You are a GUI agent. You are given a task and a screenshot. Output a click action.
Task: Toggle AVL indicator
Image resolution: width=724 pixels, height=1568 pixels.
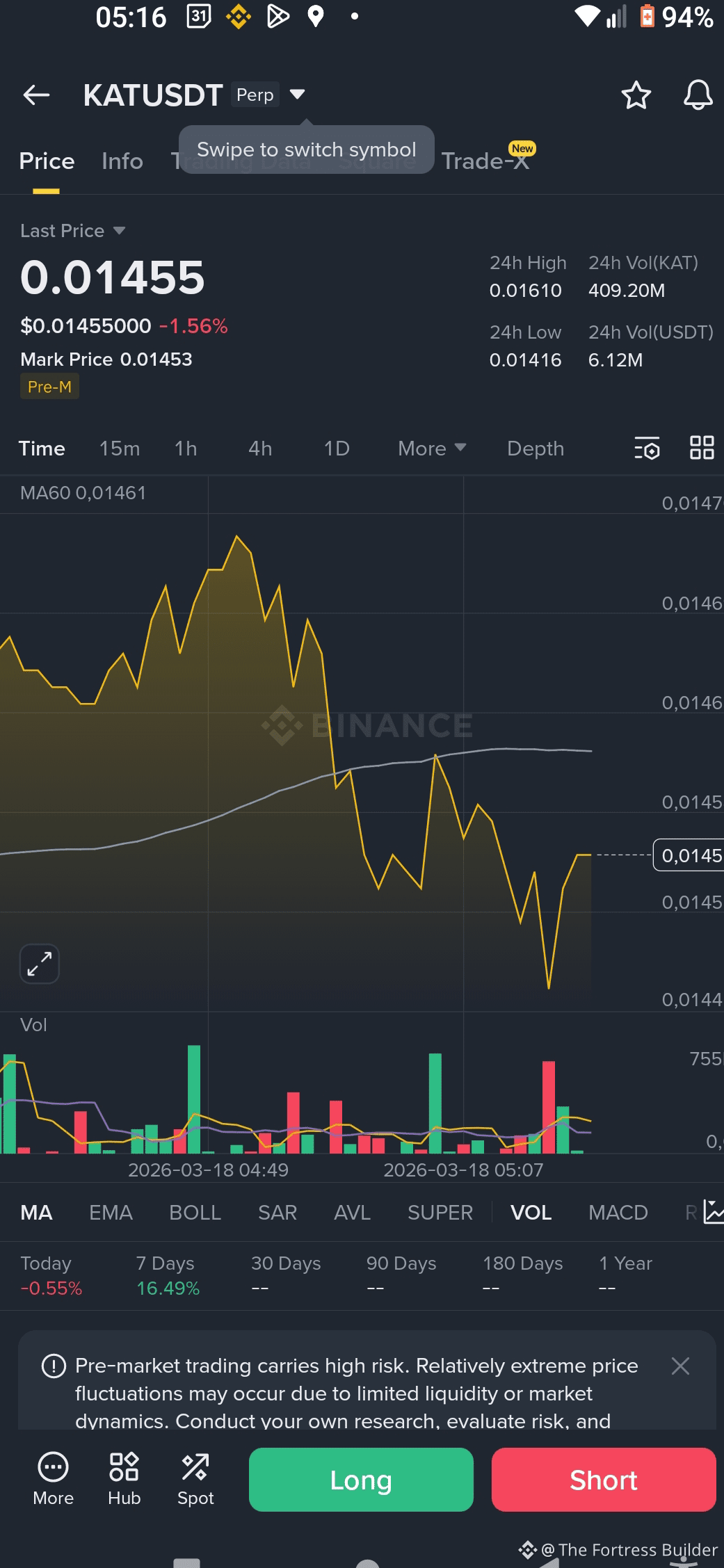(352, 1212)
